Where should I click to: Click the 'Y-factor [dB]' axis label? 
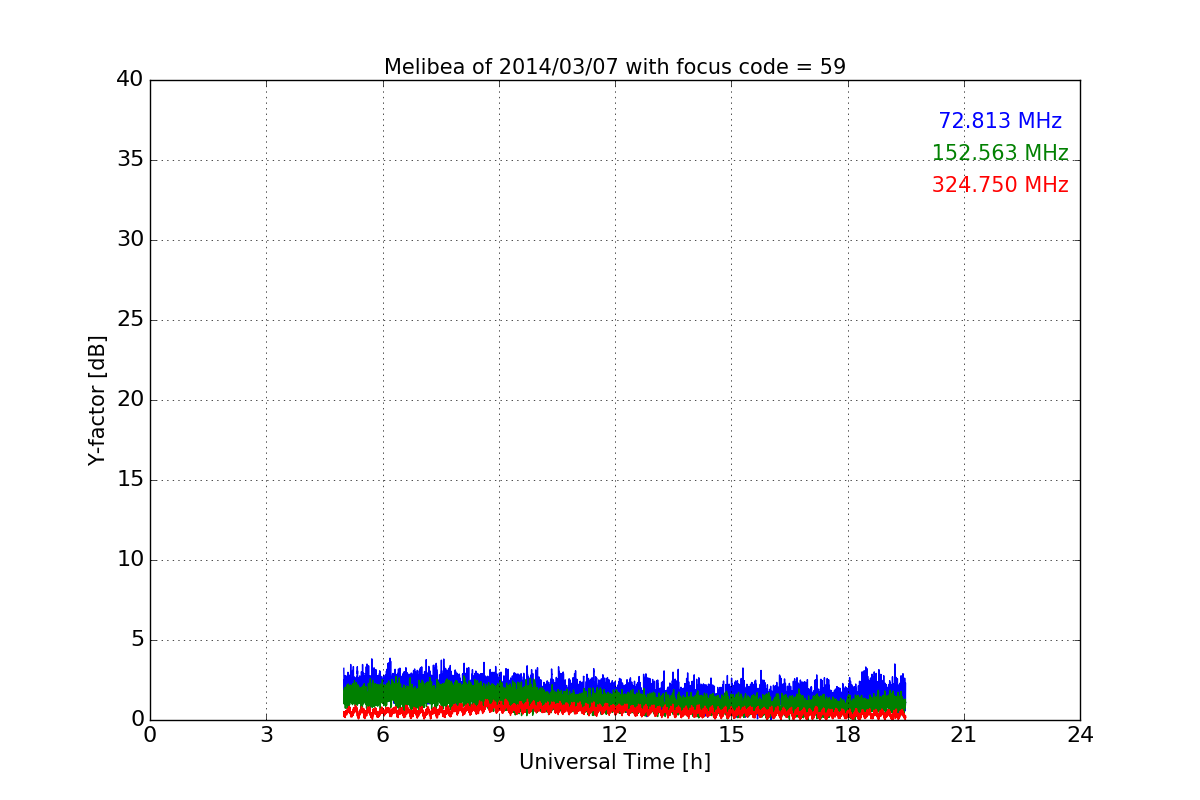tap(97, 400)
